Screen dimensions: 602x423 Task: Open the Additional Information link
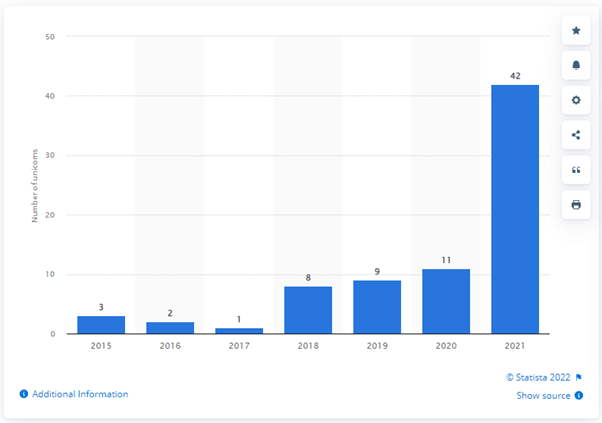pos(80,394)
